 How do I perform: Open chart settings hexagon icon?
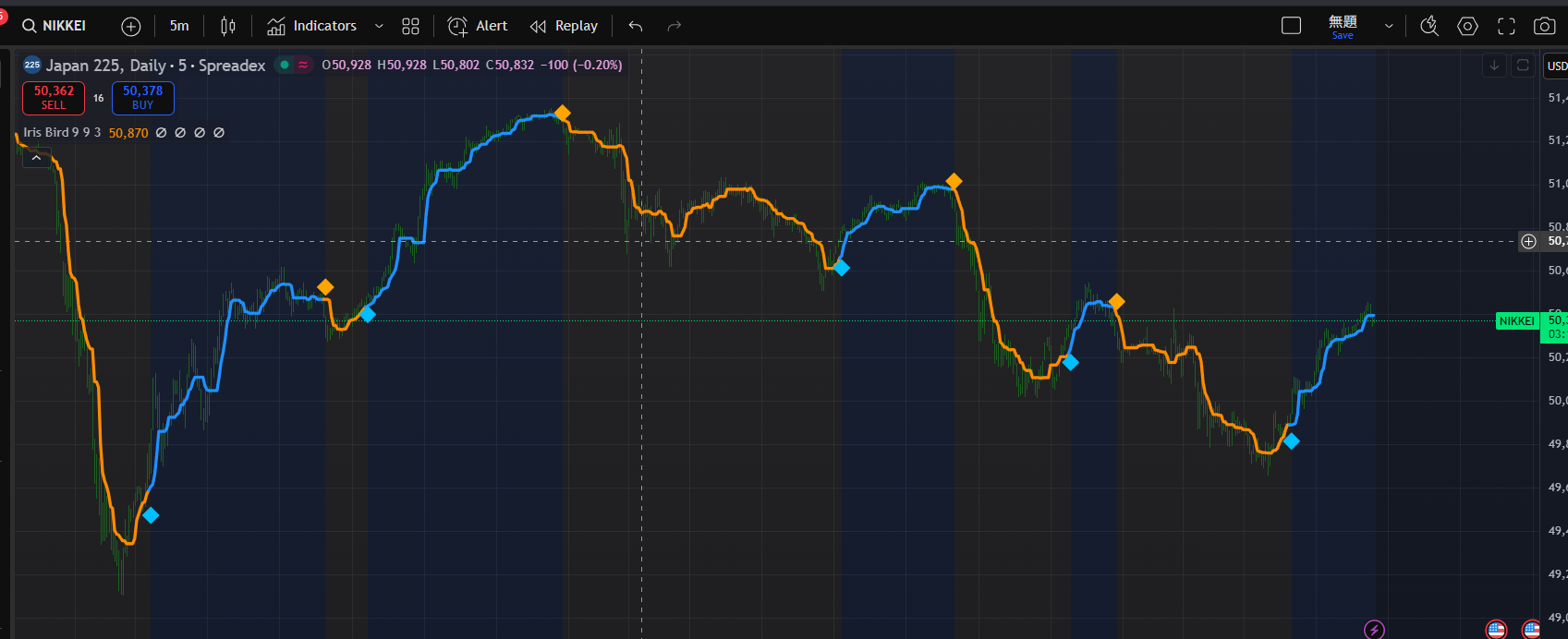[1468, 26]
